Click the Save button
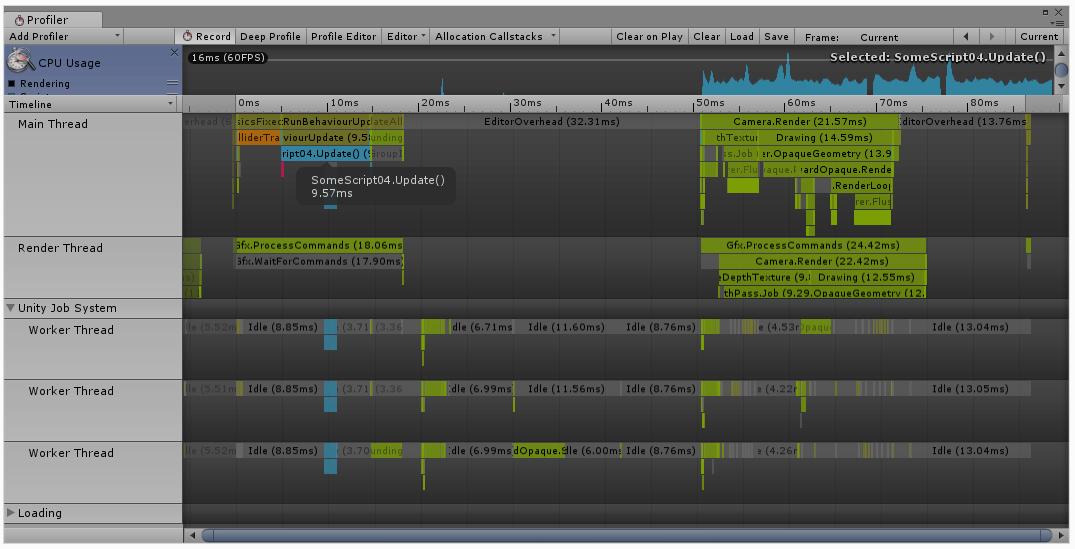Screen dimensions: 1075x549 [776, 36]
